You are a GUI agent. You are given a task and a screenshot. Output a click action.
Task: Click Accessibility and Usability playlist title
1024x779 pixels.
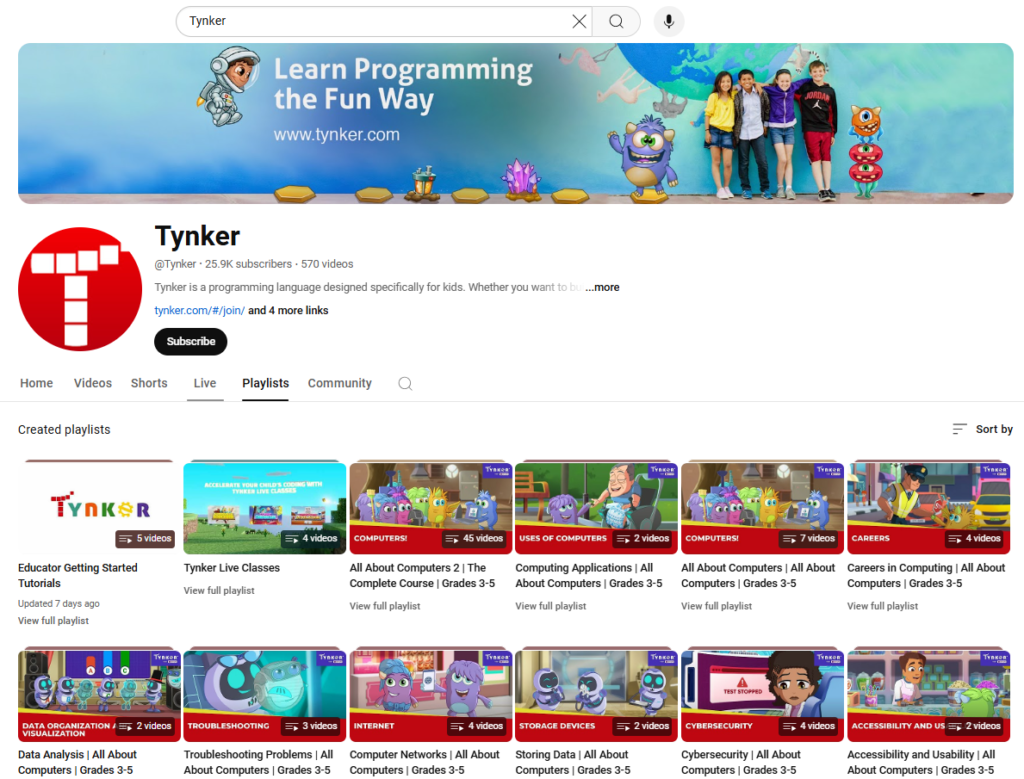coord(921,762)
